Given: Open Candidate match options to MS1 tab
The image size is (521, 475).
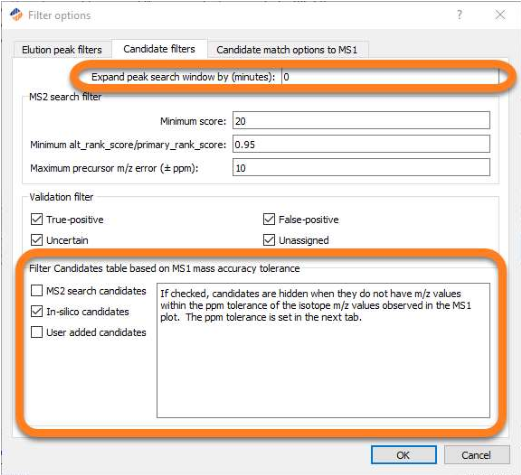Looking at the screenshot, I should [x=288, y=50].
